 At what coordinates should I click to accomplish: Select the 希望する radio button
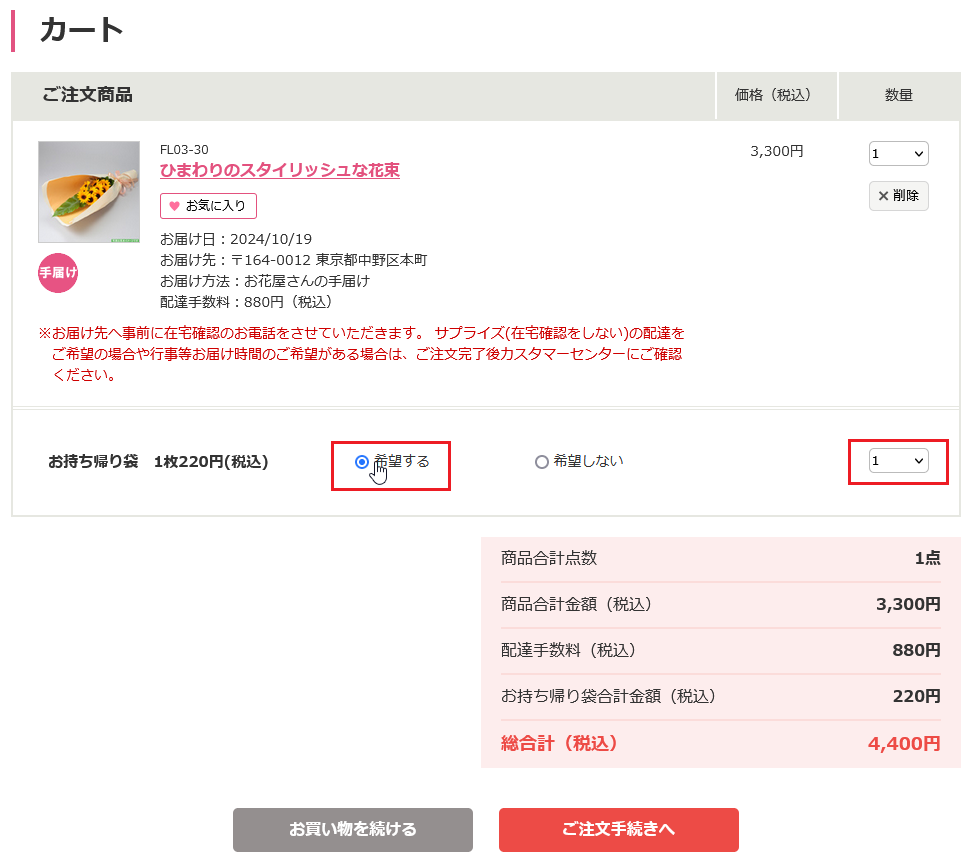click(361, 462)
